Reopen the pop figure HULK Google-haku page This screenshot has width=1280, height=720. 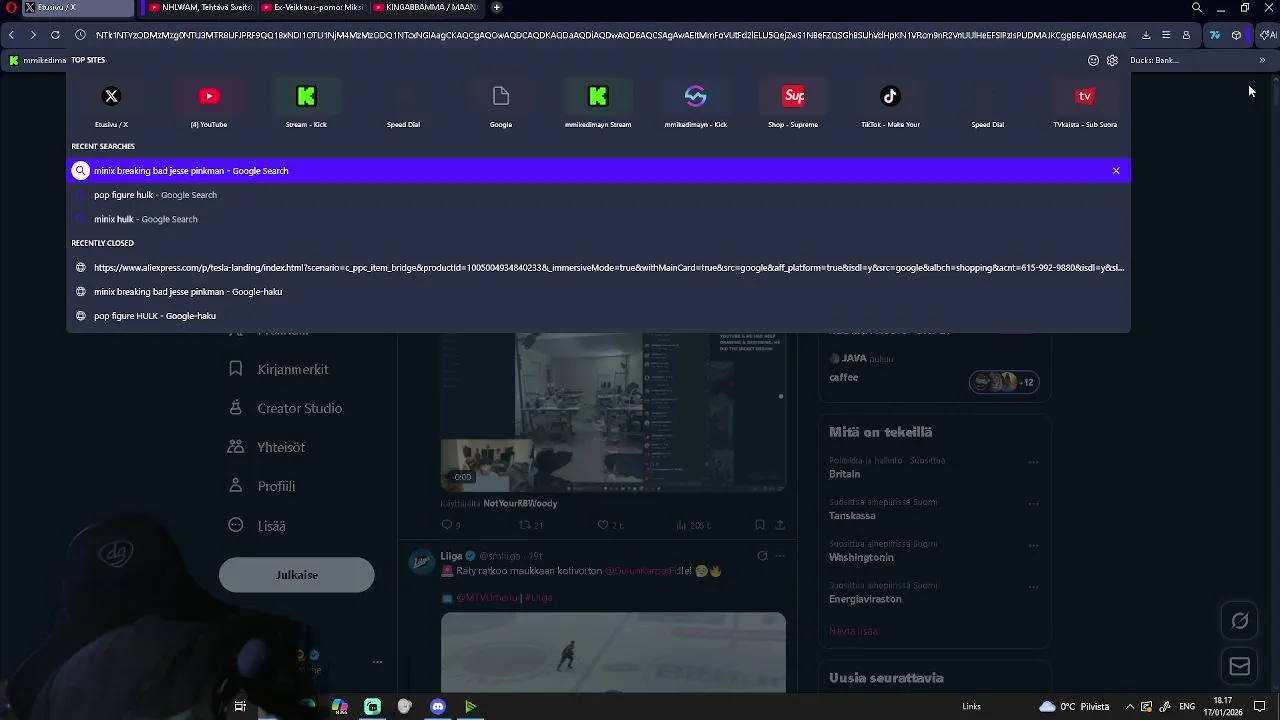[x=598, y=316]
